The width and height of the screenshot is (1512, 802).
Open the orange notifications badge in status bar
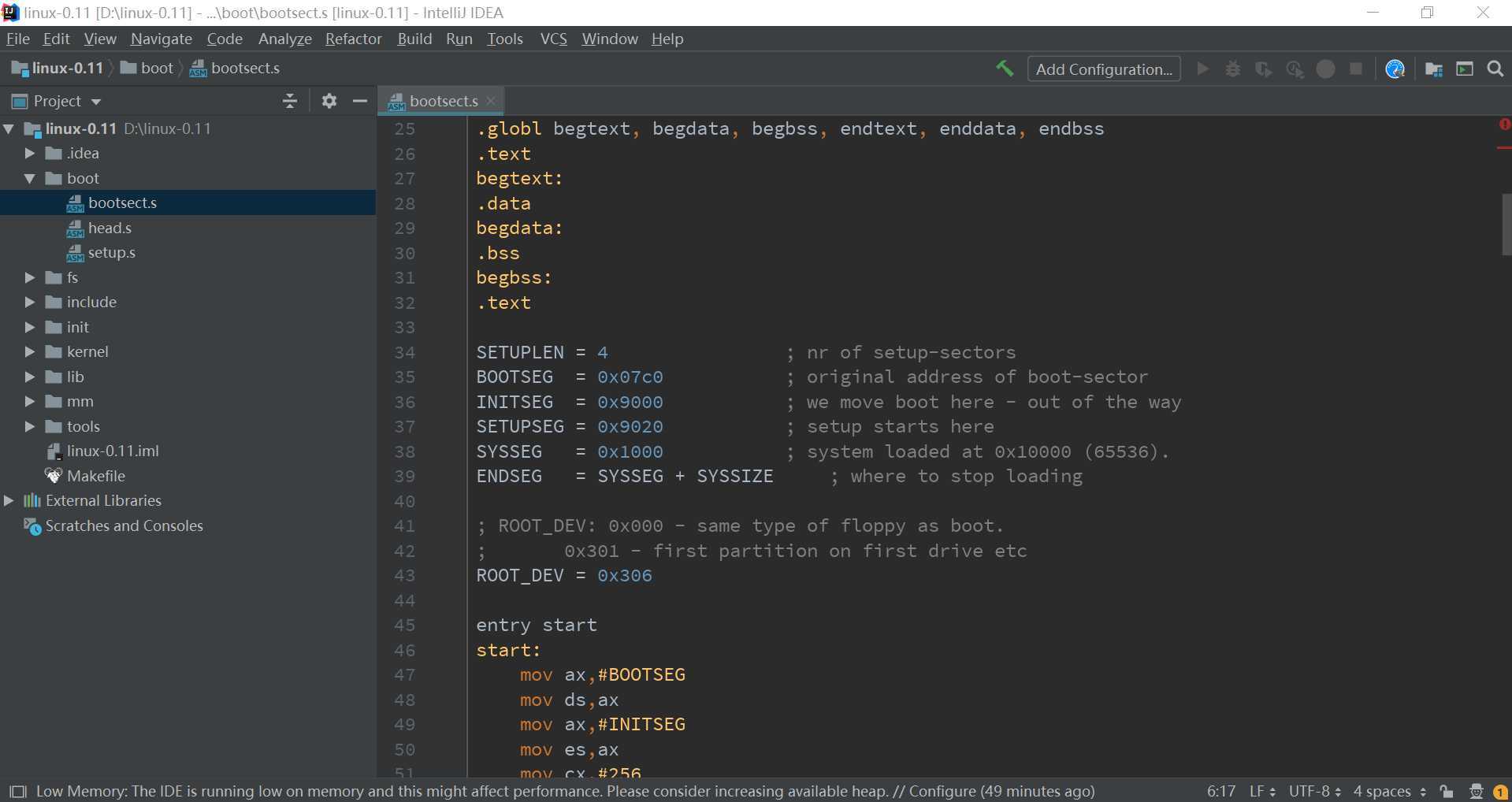1500,792
